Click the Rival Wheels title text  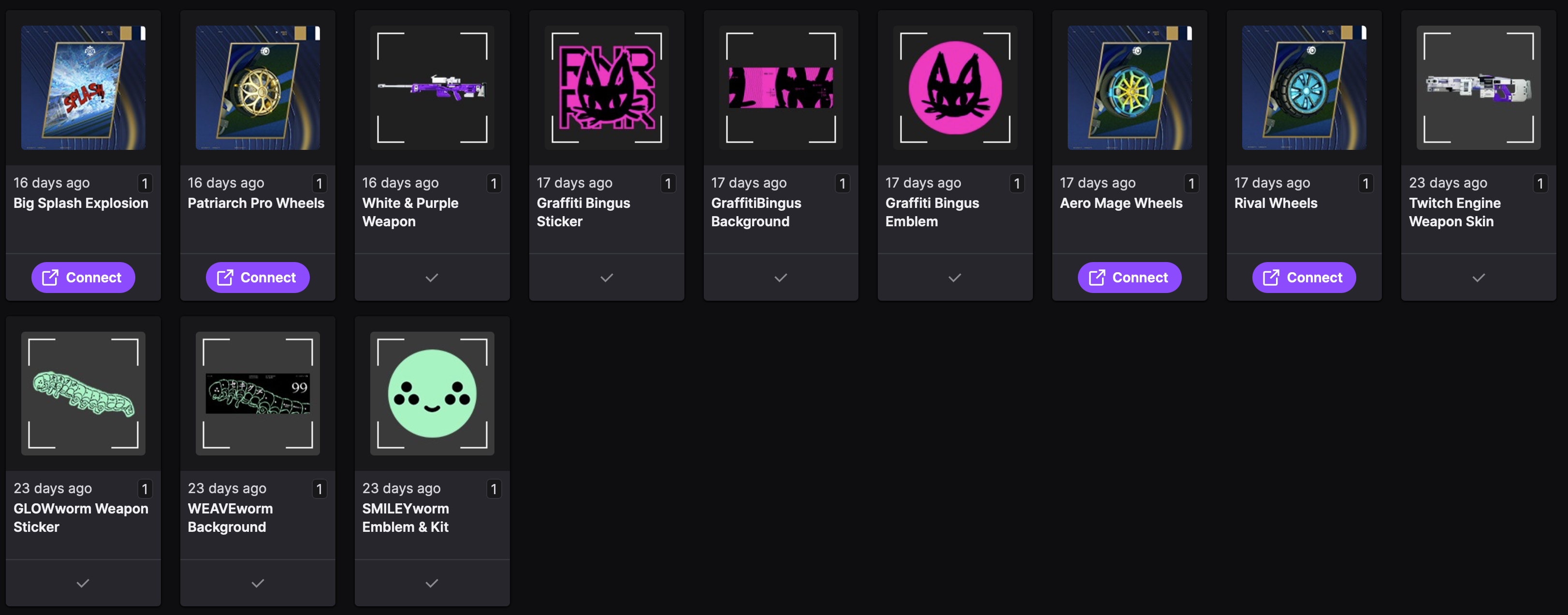1275,204
